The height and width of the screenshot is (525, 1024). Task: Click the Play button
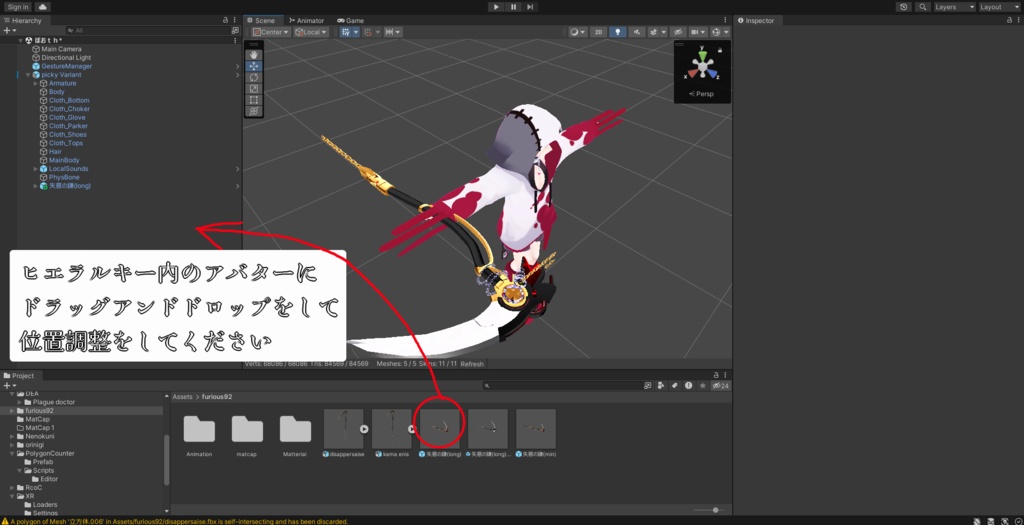pyautogui.click(x=496, y=7)
